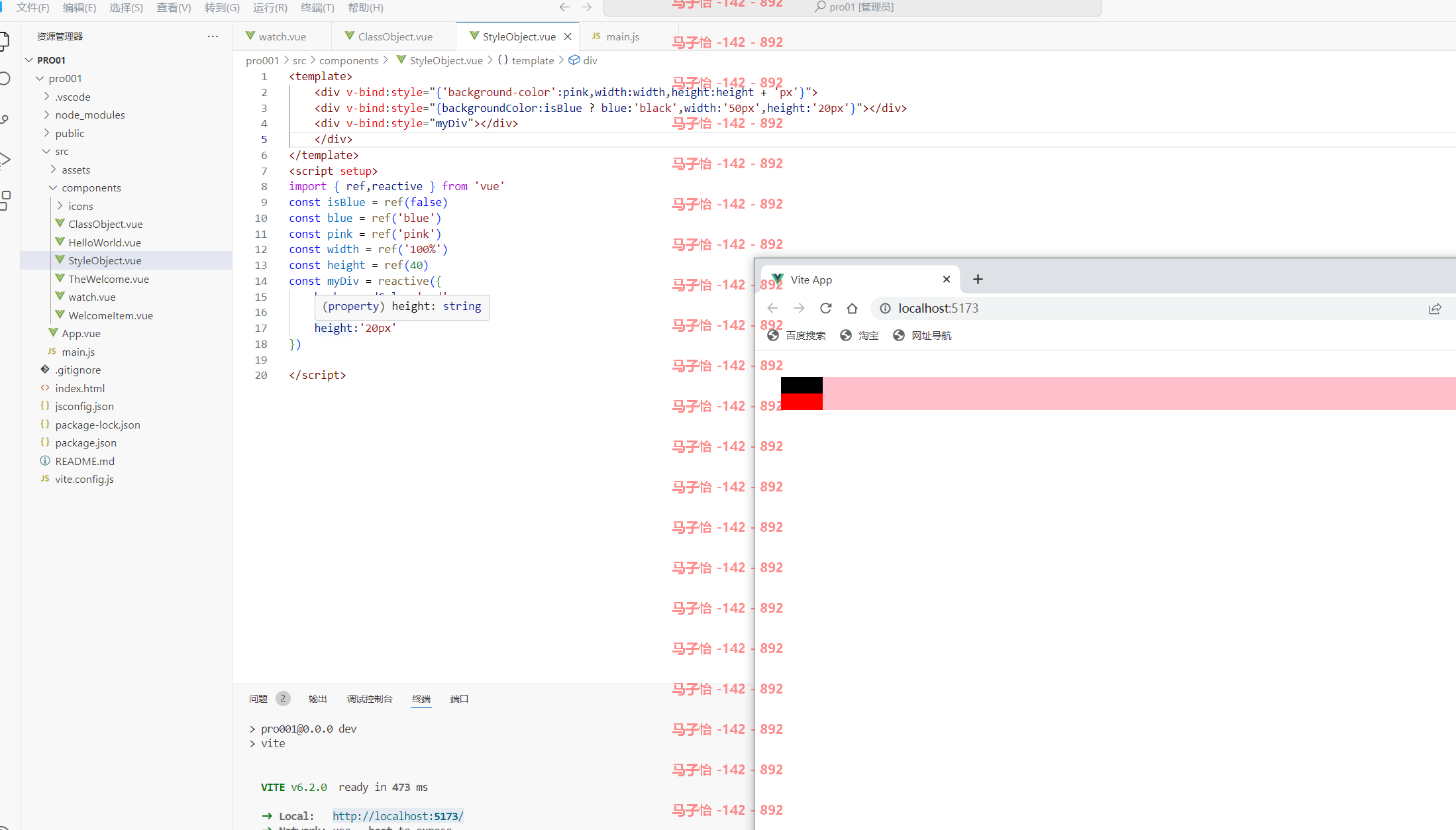This screenshot has height=830, width=1456.
Task: Open 查看(V) menu
Action: (x=174, y=7)
